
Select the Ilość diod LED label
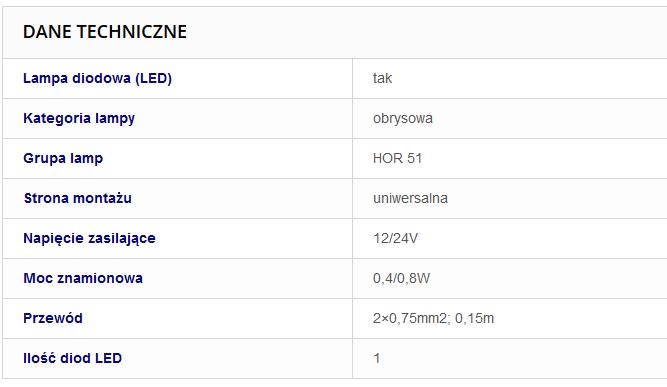tap(72, 358)
